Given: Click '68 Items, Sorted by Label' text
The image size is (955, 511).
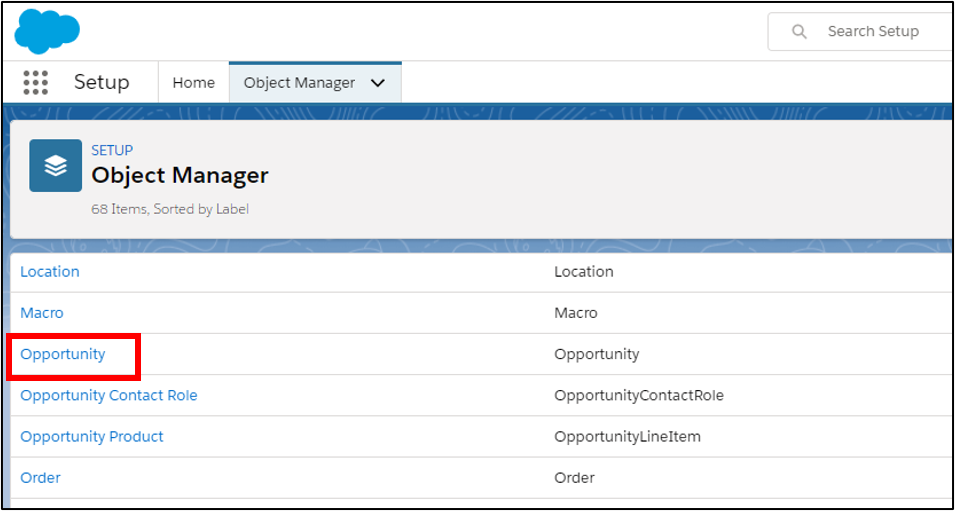Looking at the screenshot, I should pyautogui.click(x=170, y=209).
